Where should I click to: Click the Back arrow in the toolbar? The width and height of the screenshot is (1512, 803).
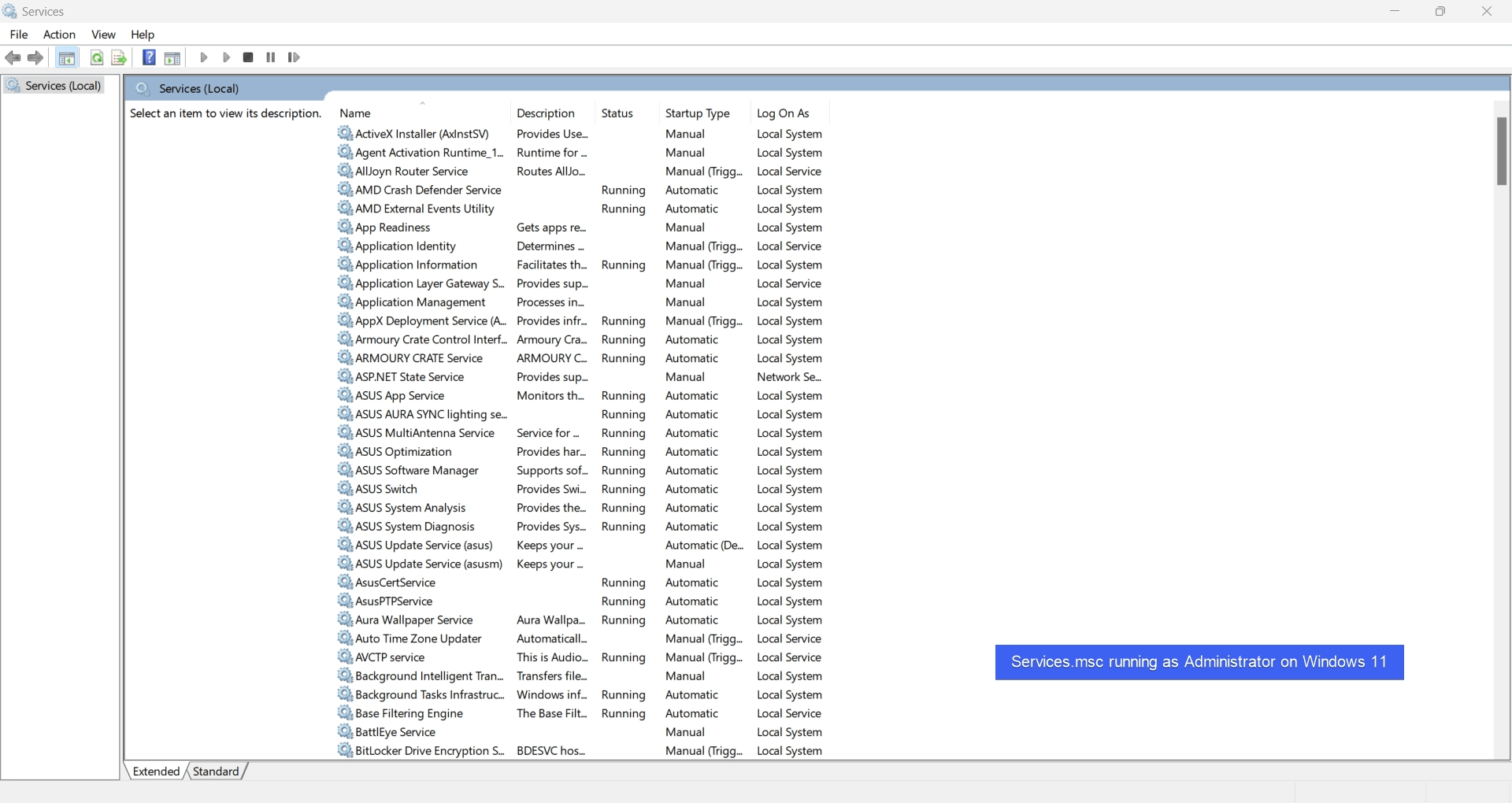tap(13, 57)
